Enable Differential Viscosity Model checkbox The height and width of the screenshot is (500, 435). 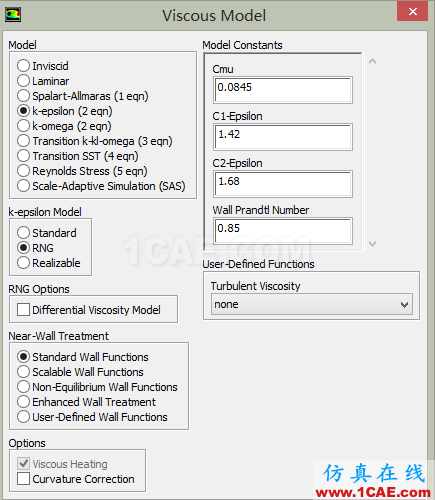click(23, 310)
